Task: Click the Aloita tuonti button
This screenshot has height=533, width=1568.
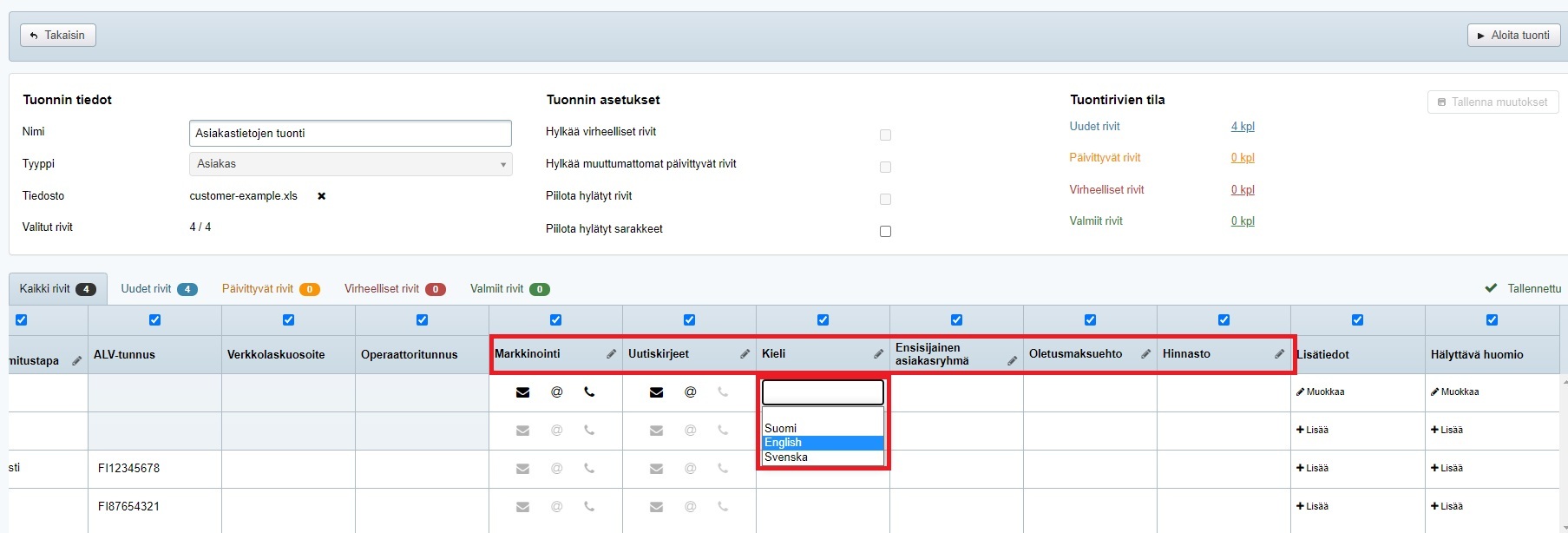Action: (x=1512, y=36)
